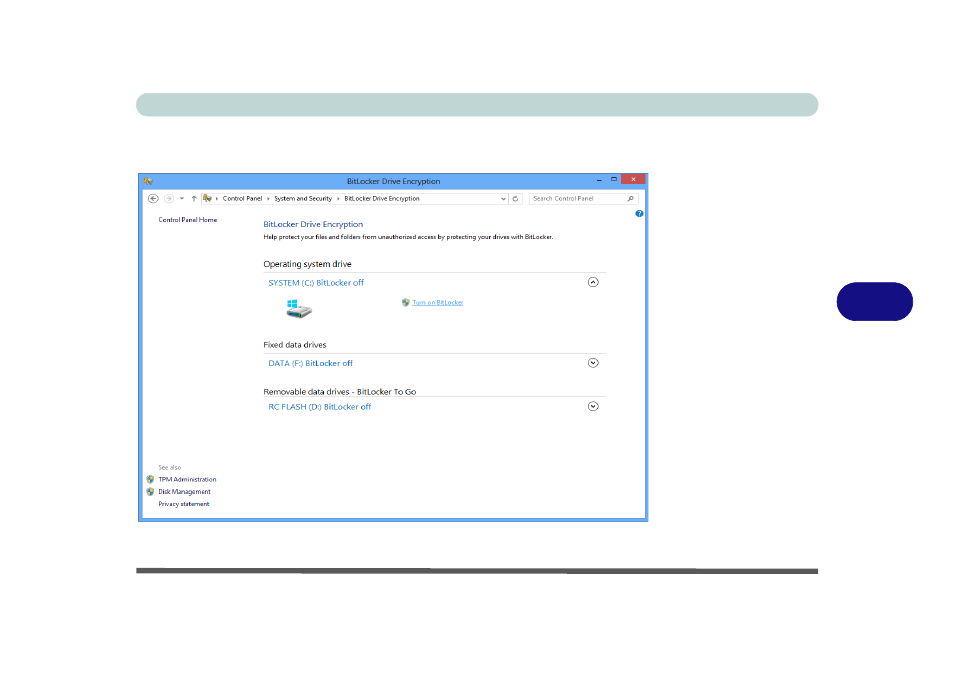
Task: Open Privacy statement link
Action: [184, 504]
